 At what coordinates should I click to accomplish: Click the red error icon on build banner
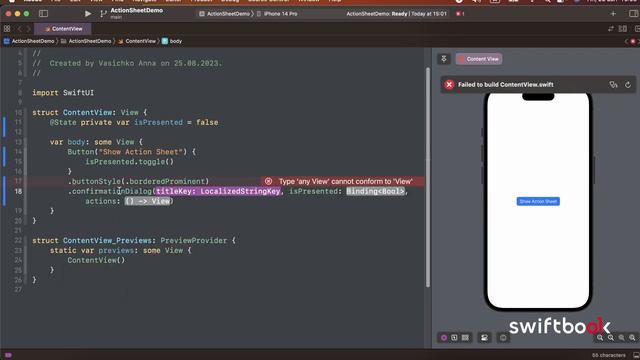click(x=449, y=84)
